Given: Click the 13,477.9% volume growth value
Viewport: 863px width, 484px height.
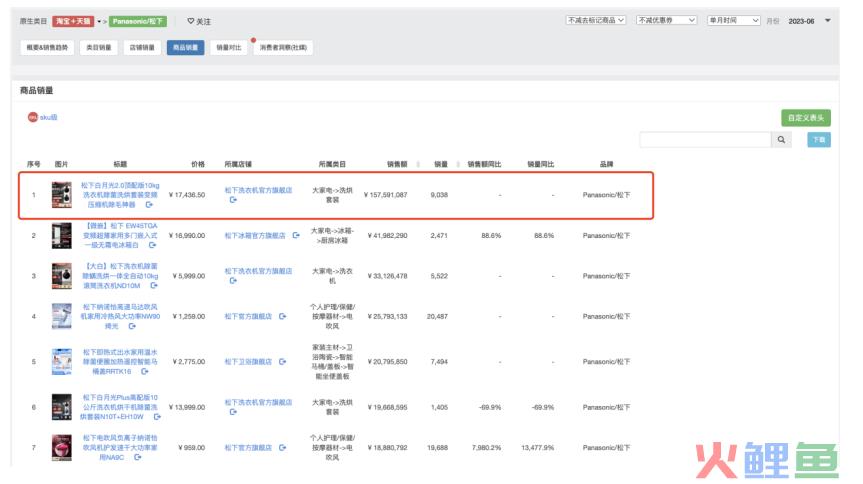Looking at the screenshot, I should (538, 448).
